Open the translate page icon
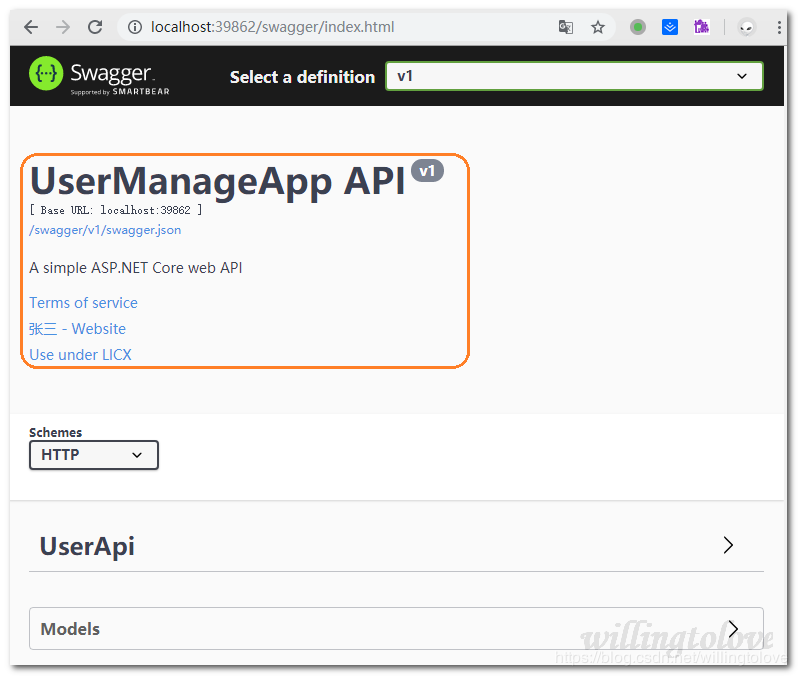 coord(565,27)
